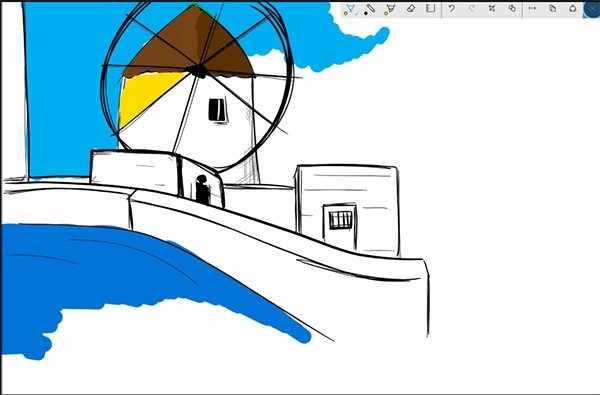Click the last toolbar icon before close
600x395 pixels.
coord(573,8)
